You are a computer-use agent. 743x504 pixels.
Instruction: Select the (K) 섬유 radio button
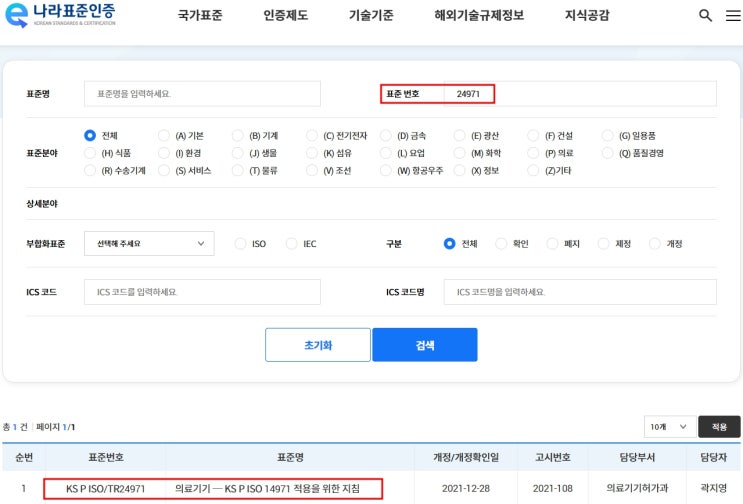(x=312, y=153)
